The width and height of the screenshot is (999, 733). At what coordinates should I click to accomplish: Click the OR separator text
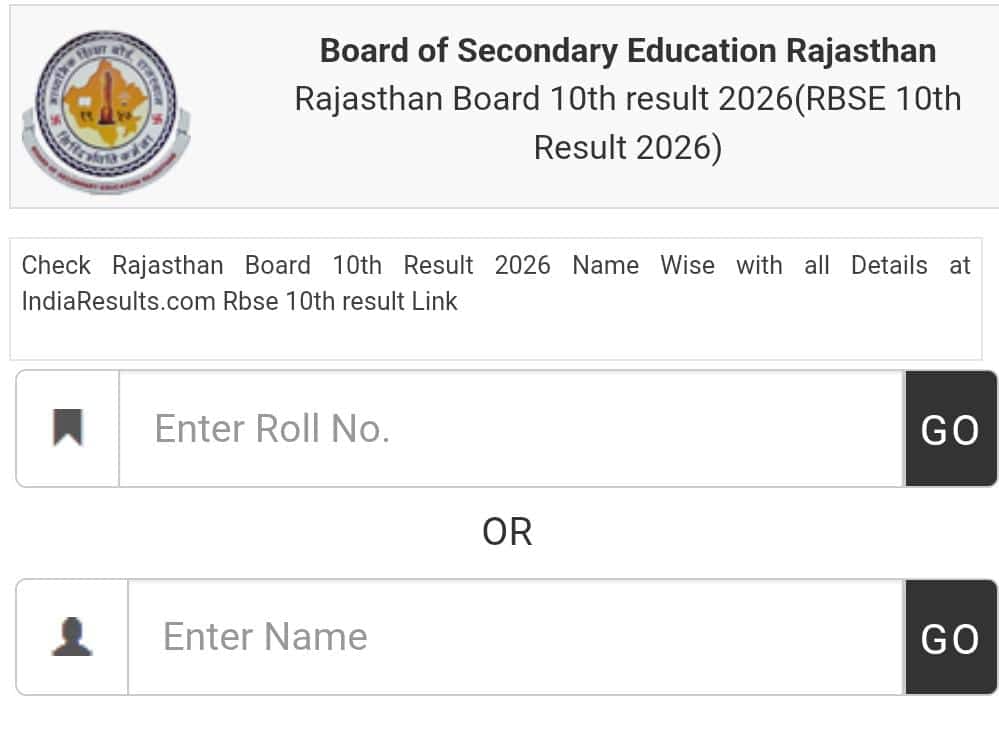(510, 532)
